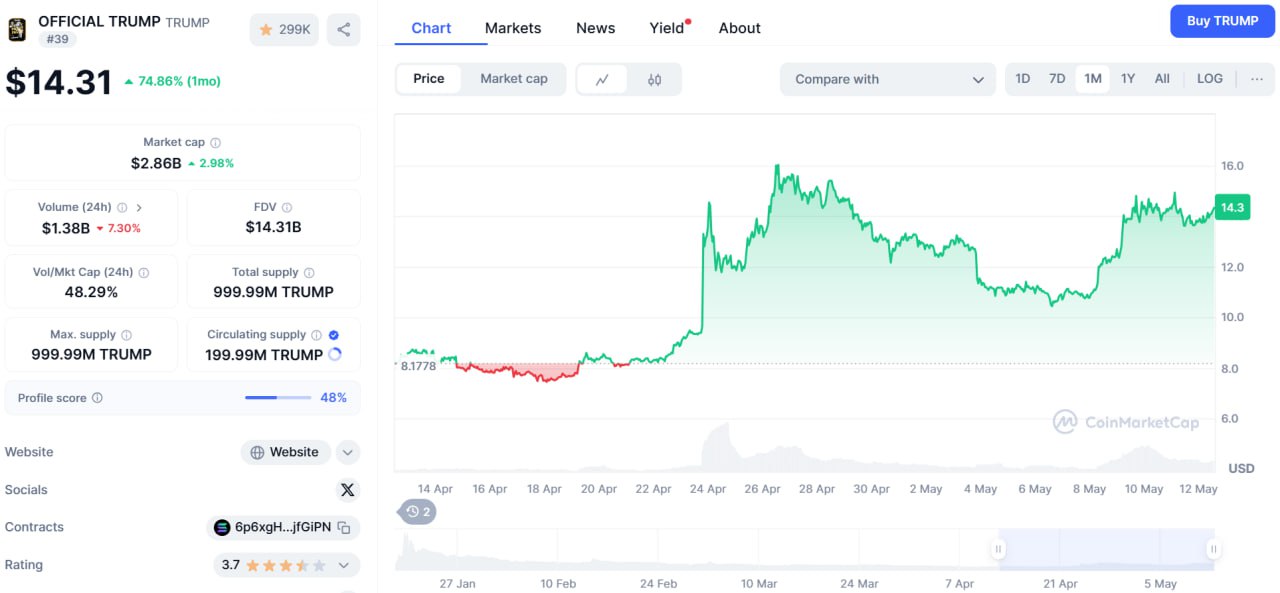The height and width of the screenshot is (593, 1280).
Task: Click the 14.3 current price label on chart
Action: tap(1232, 208)
